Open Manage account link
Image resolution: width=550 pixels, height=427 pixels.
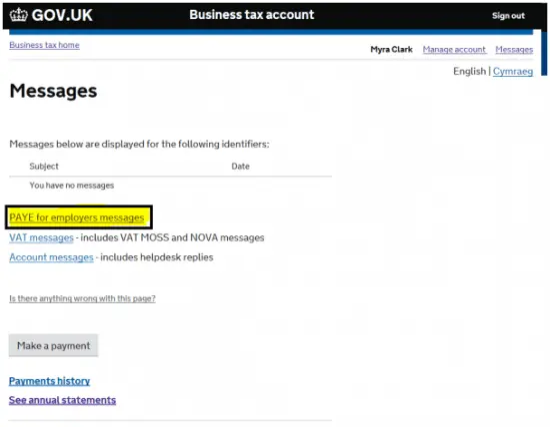(454, 49)
